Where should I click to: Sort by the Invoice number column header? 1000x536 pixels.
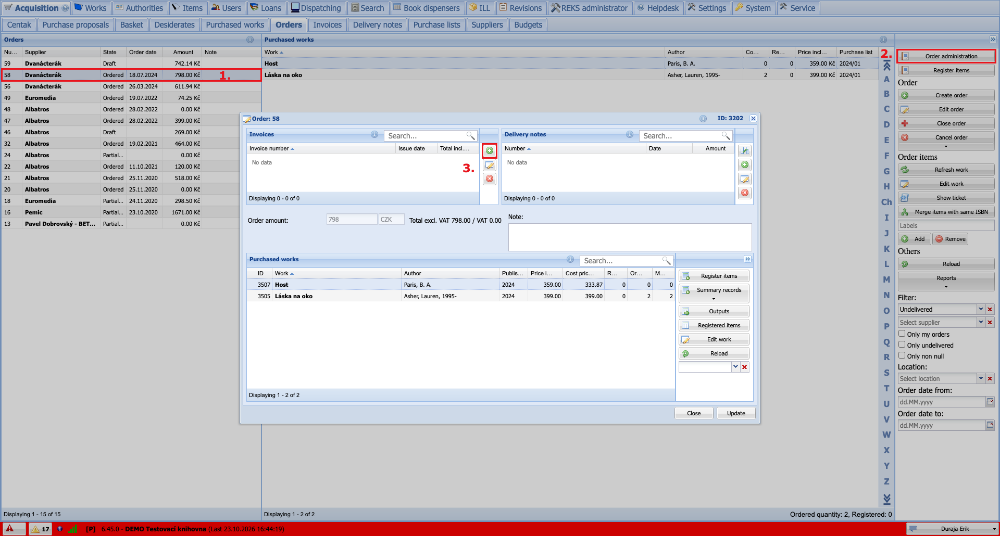[x=321, y=148]
